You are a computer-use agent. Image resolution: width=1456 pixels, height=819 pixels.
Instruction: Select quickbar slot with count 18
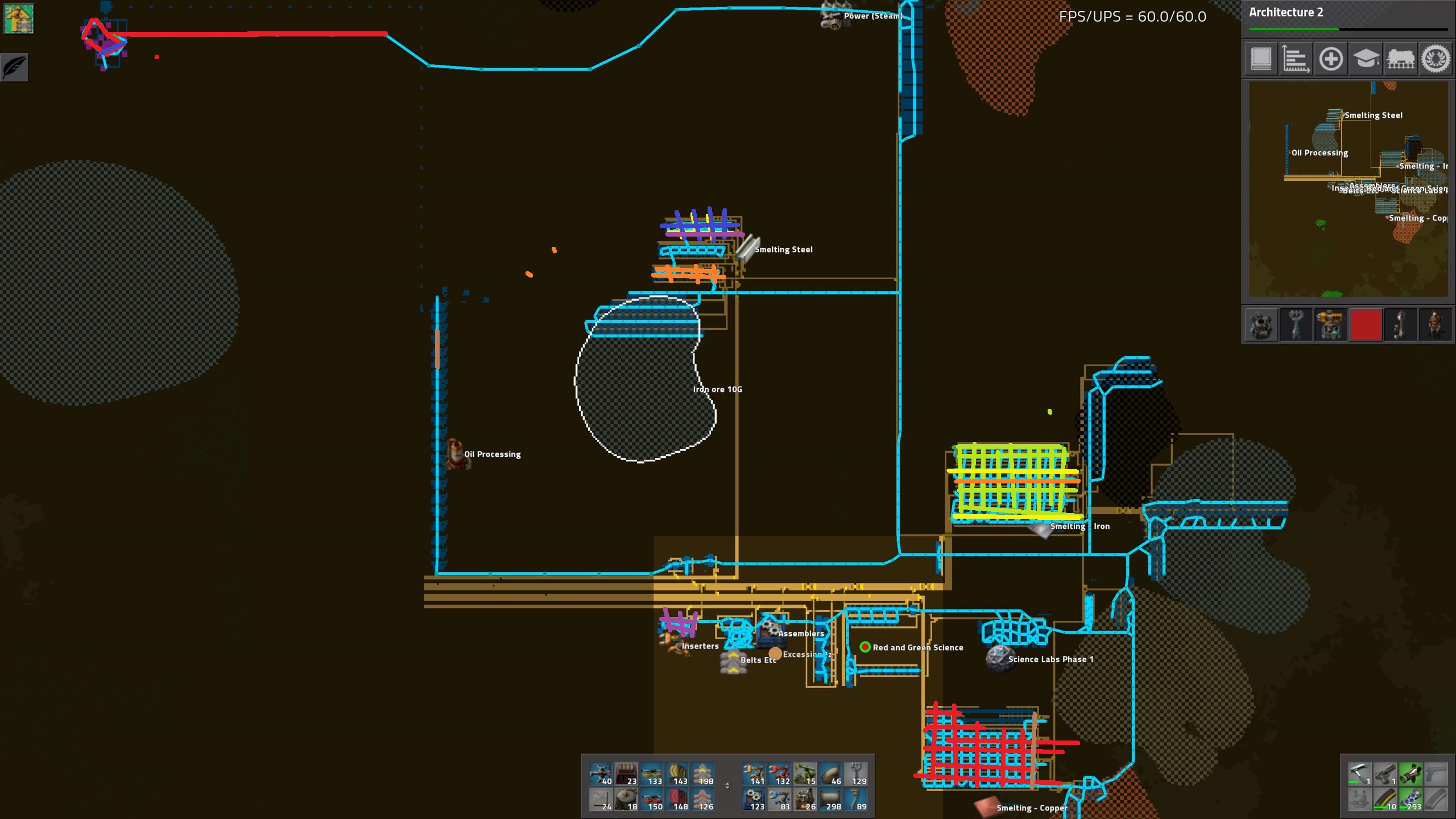pos(626,800)
